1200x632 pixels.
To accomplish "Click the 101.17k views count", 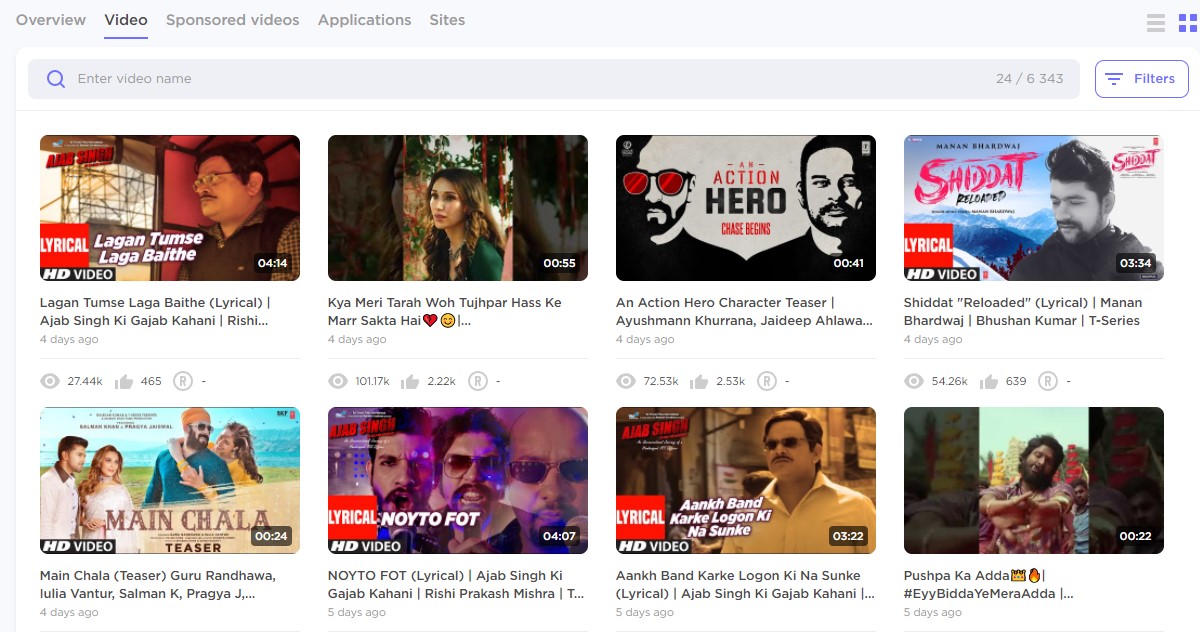I will 372,381.
